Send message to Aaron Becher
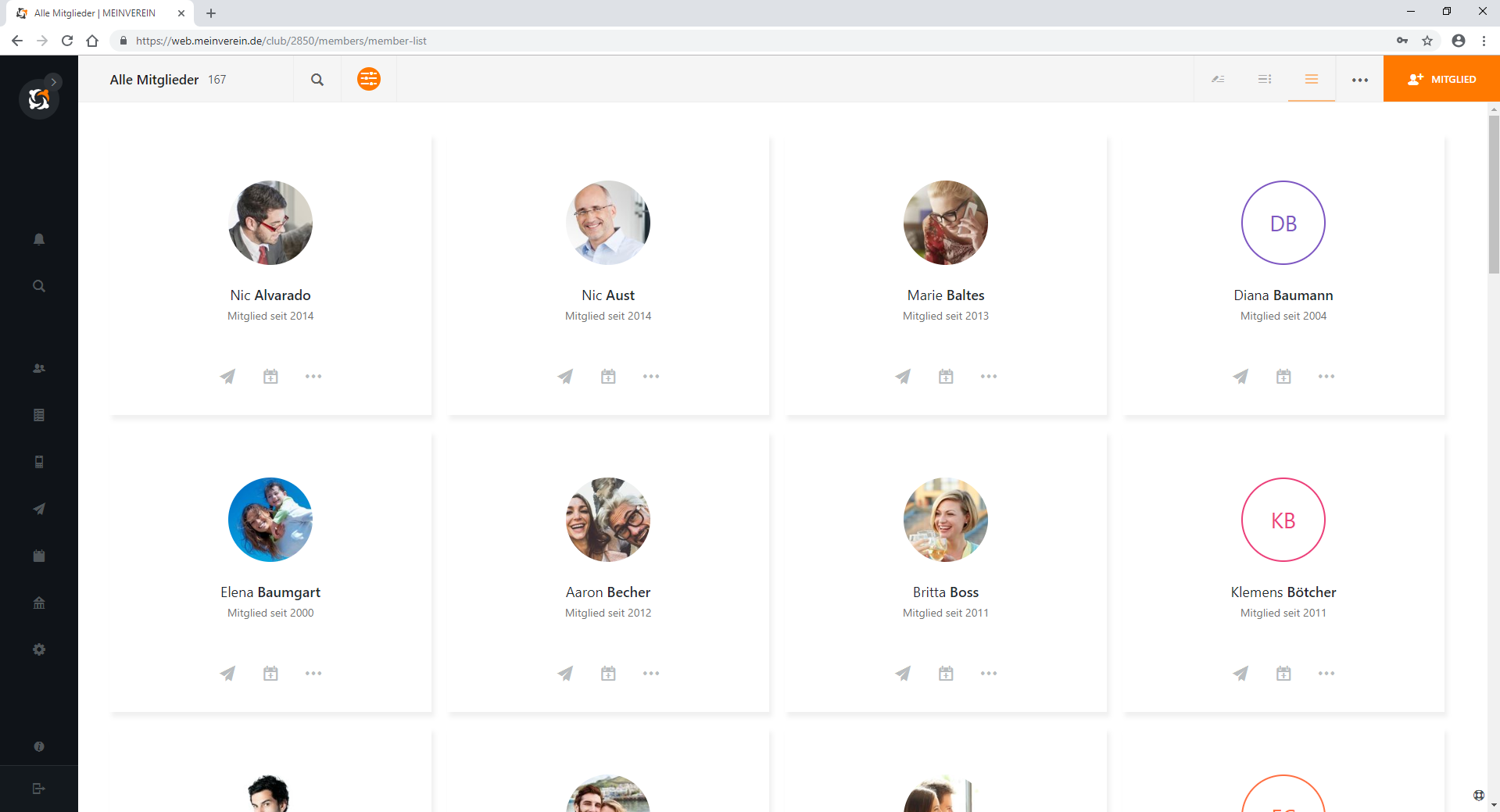 pos(565,674)
